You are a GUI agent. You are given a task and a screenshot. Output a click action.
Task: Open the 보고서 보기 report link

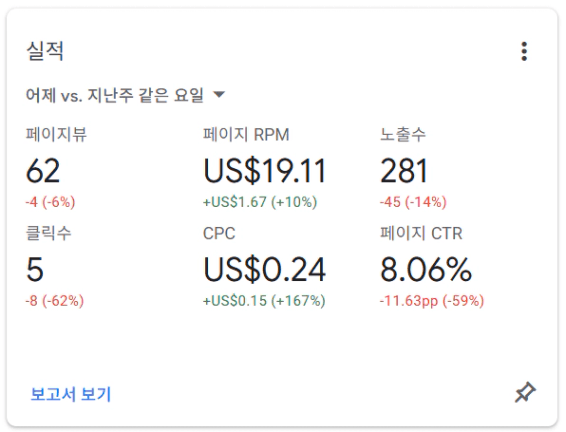pos(71,394)
